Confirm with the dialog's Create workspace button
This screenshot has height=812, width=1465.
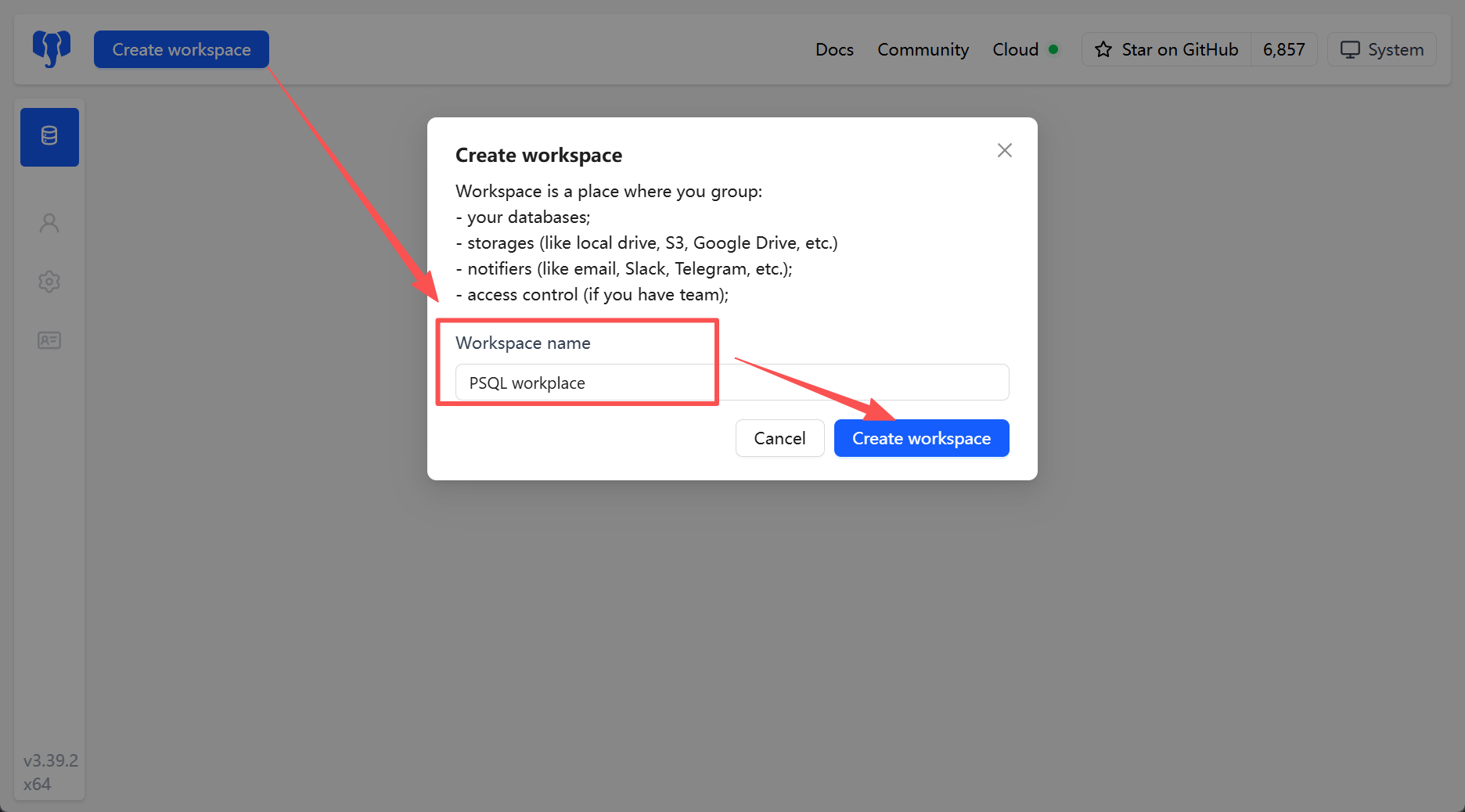tap(922, 438)
